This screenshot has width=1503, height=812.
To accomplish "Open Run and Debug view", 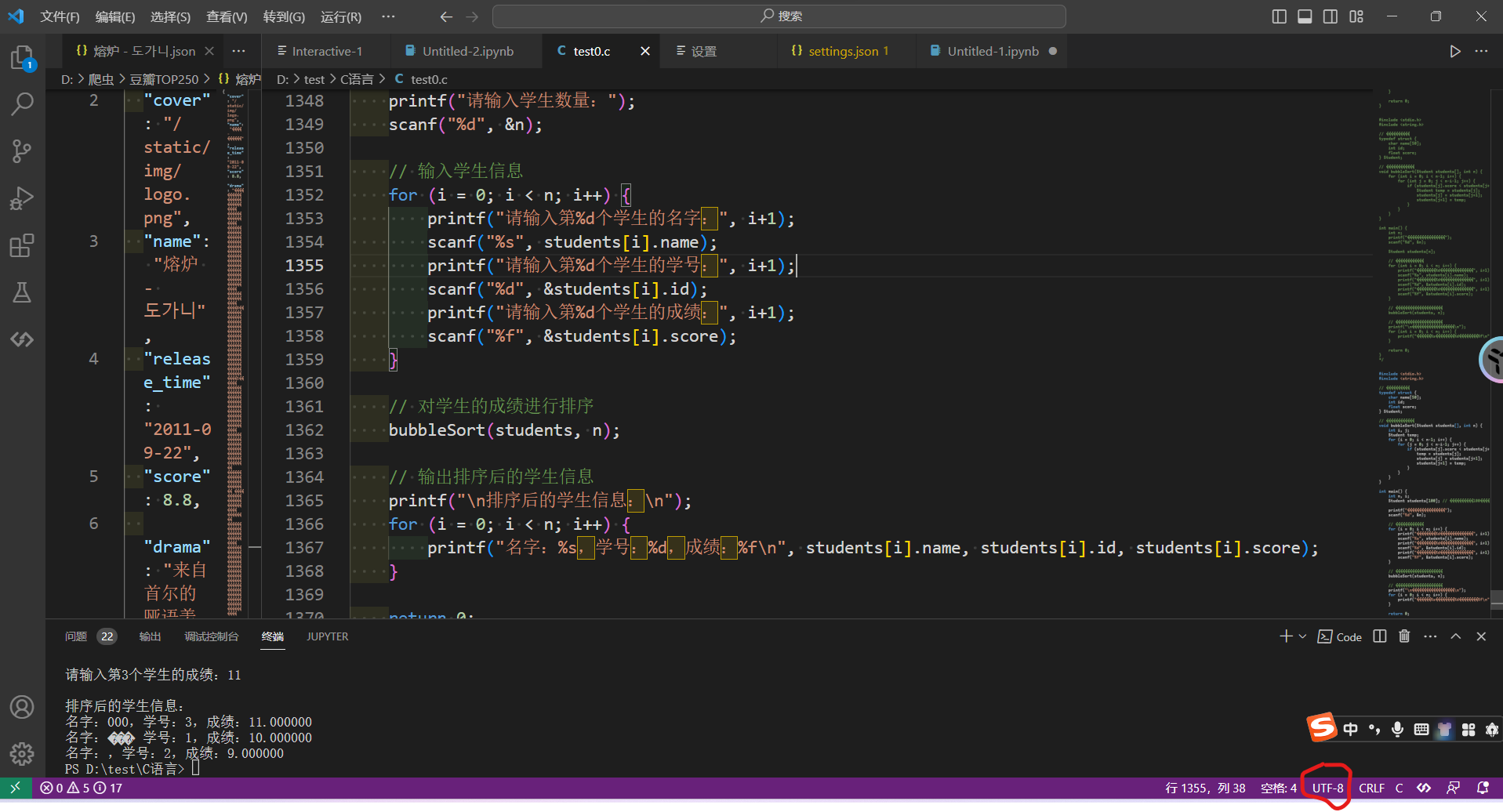I will pyautogui.click(x=22, y=198).
